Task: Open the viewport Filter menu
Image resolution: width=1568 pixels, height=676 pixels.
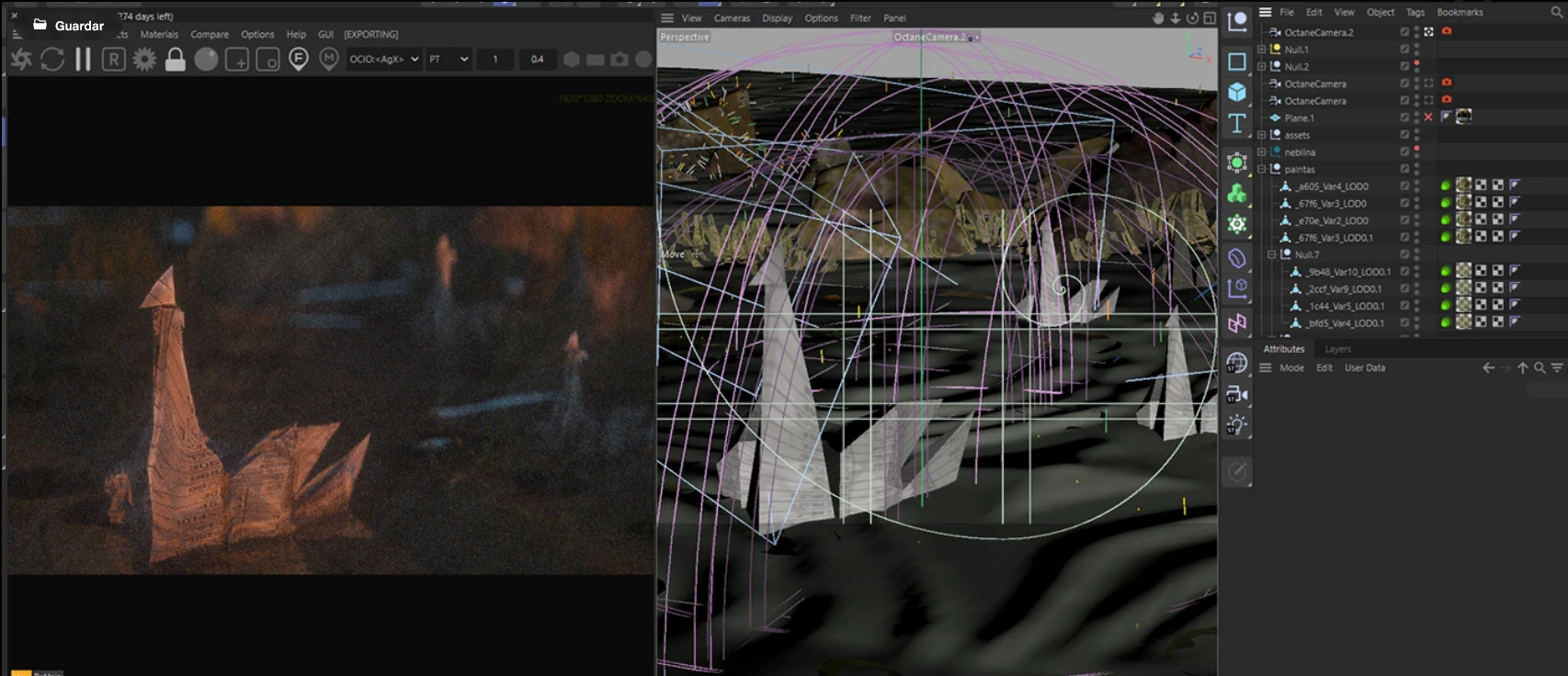Action: click(x=860, y=18)
